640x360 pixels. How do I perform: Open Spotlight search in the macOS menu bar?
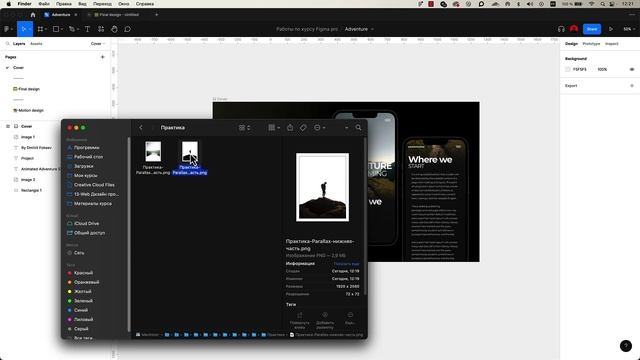point(602,4)
